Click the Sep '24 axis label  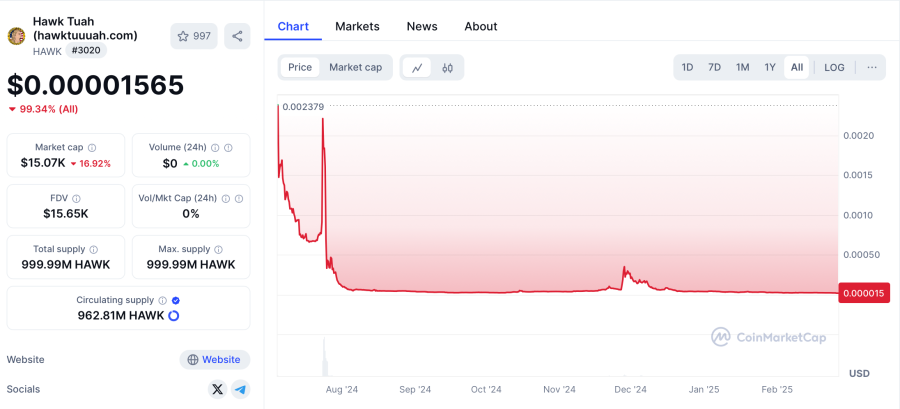coord(415,389)
